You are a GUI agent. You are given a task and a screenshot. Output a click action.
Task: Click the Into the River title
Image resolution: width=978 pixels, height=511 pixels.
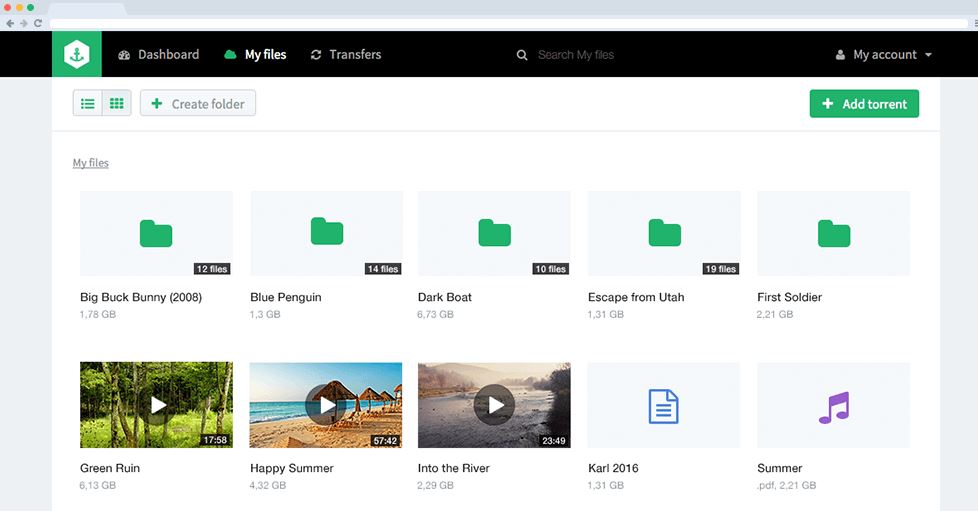coord(453,469)
